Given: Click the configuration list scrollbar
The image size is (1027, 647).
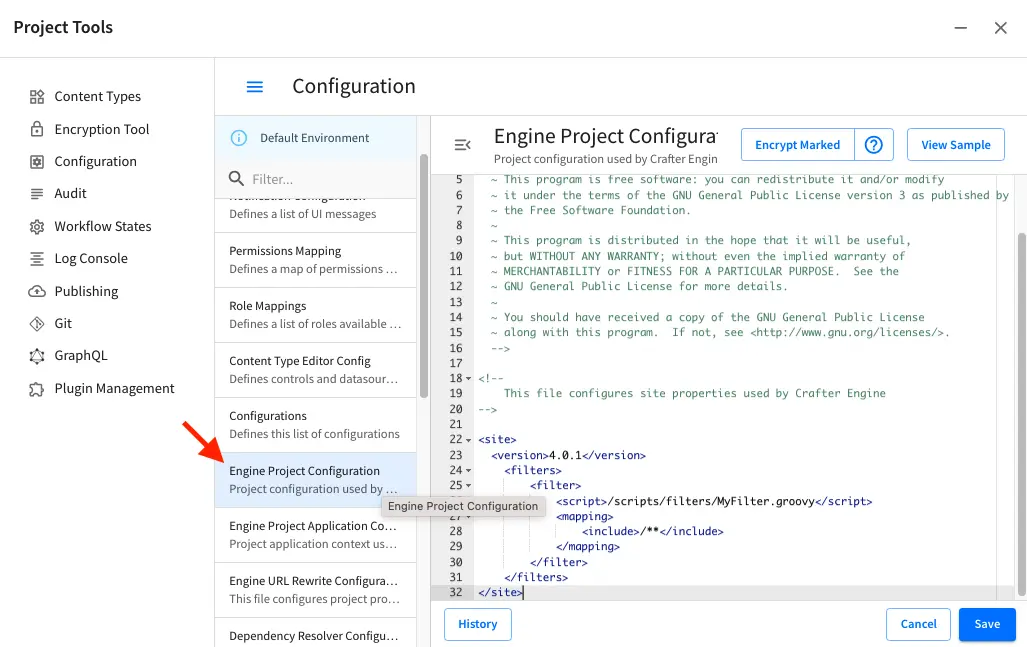Looking at the screenshot, I should click(x=424, y=275).
